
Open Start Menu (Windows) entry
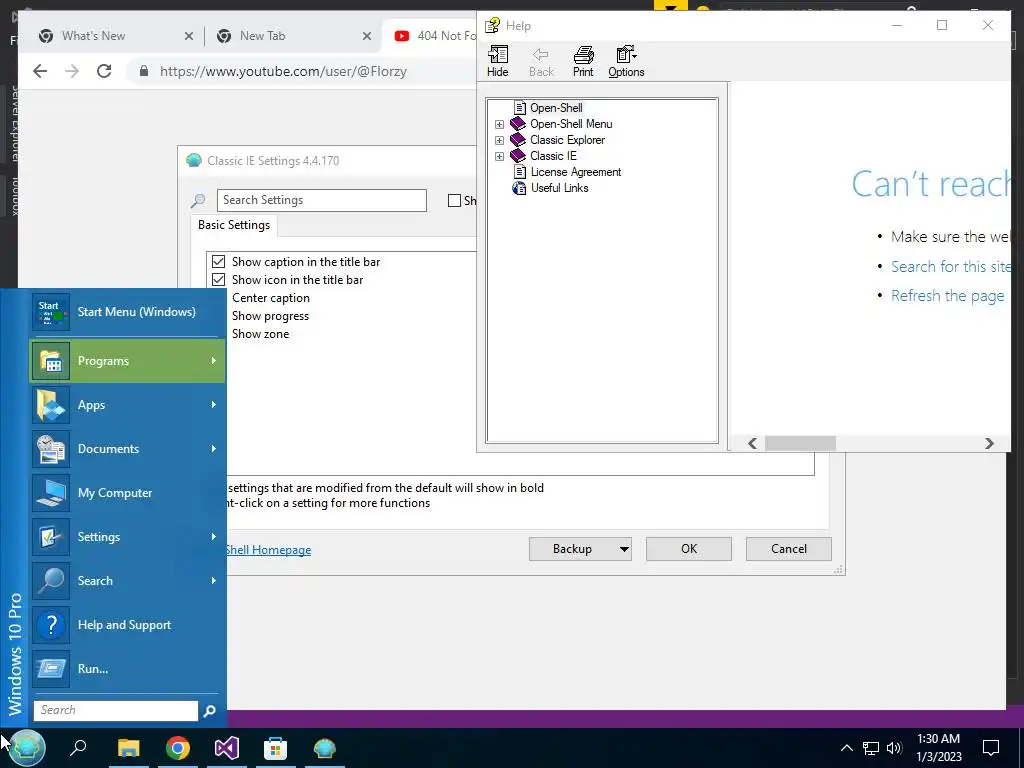coord(128,312)
